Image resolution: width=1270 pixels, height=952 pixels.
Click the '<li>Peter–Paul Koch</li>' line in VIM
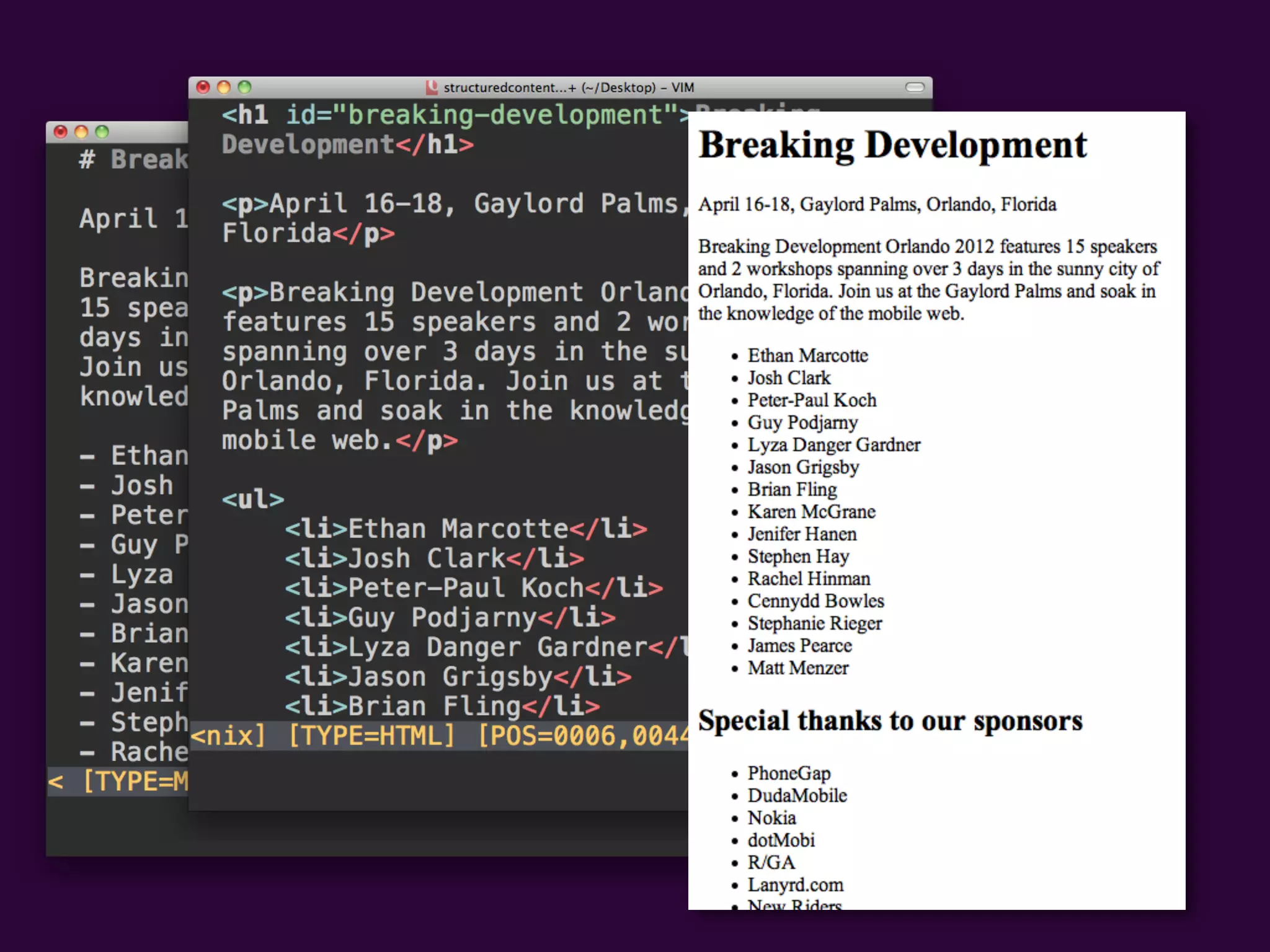click(x=474, y=588)
